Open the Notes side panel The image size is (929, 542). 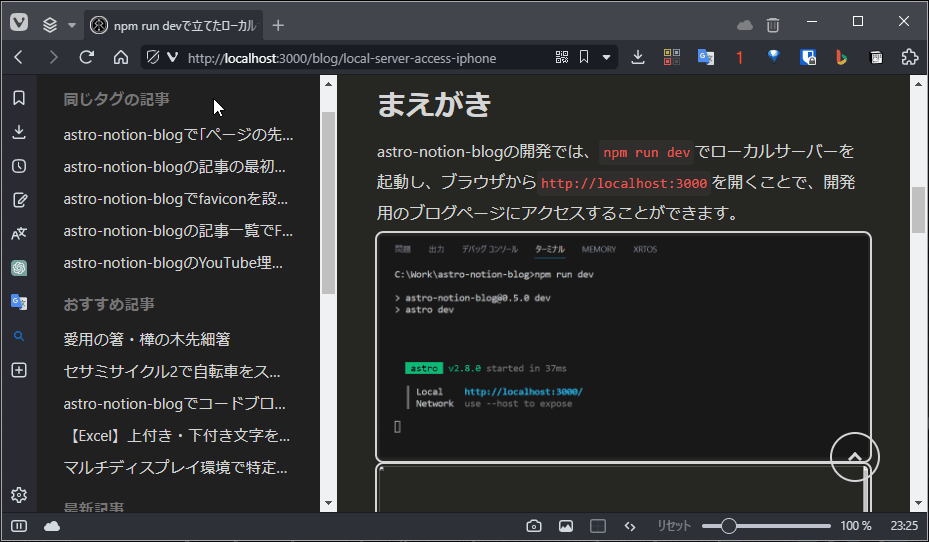click(x=19, y=200)
